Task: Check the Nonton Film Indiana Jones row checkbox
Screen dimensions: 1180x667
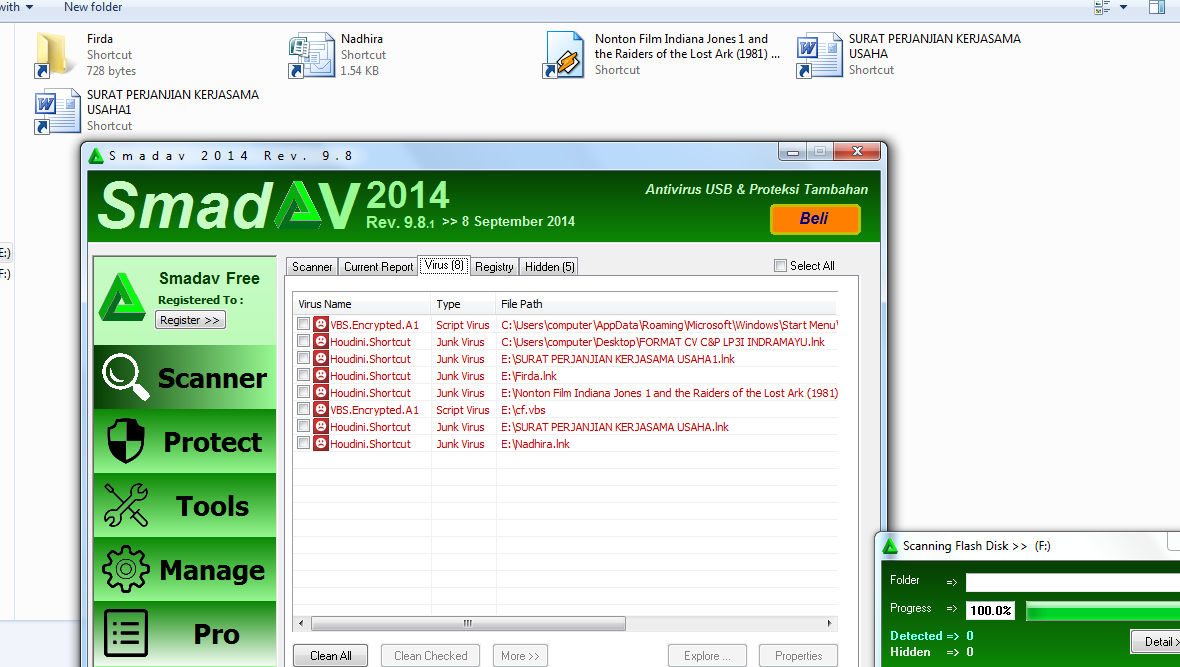Action: pos(303,392)
